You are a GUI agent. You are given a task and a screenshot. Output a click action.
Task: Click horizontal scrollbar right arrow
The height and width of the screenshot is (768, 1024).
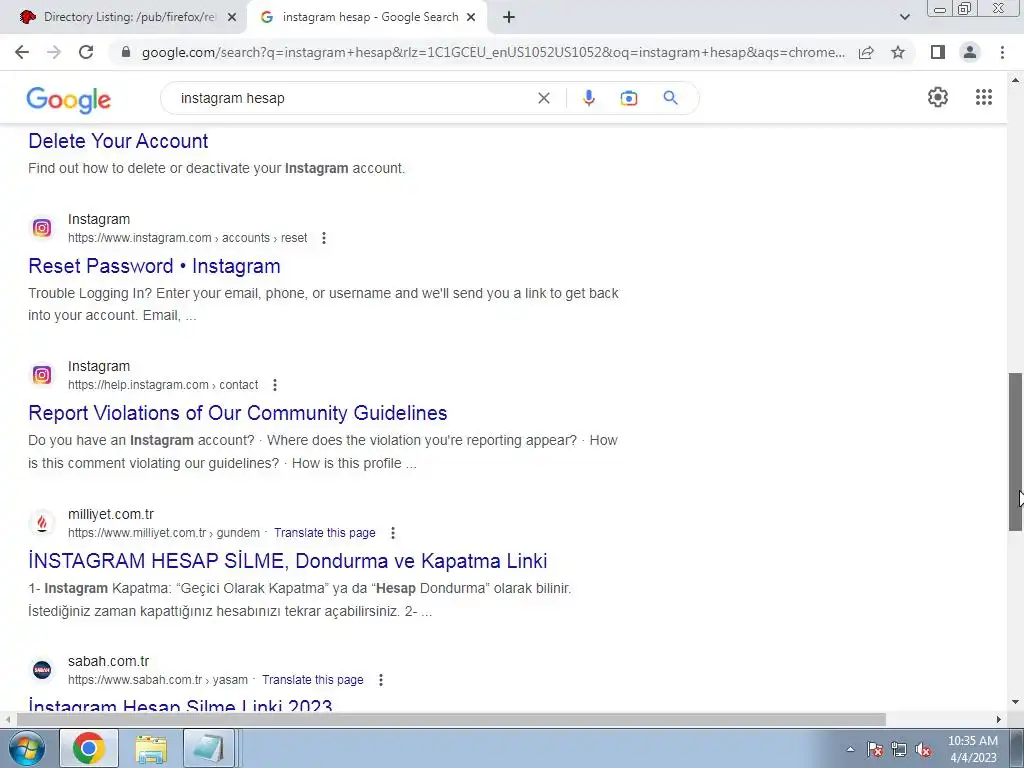click(999, 720)
